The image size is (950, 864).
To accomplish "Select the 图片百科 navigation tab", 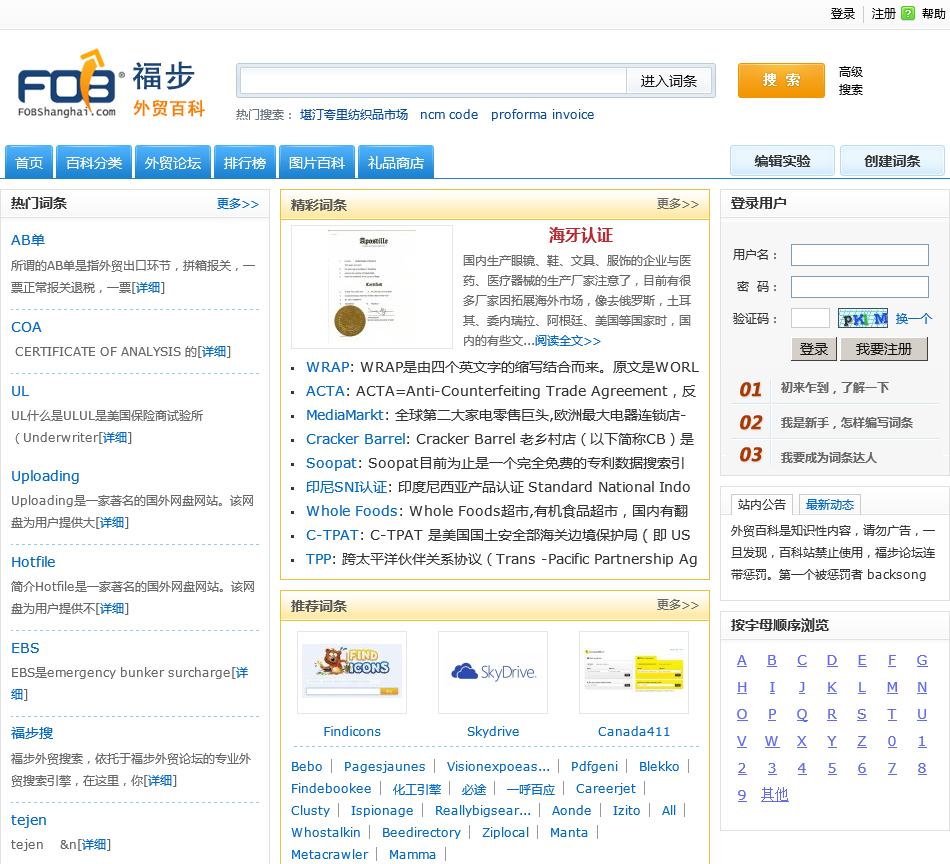I will (x=316, y=162).
